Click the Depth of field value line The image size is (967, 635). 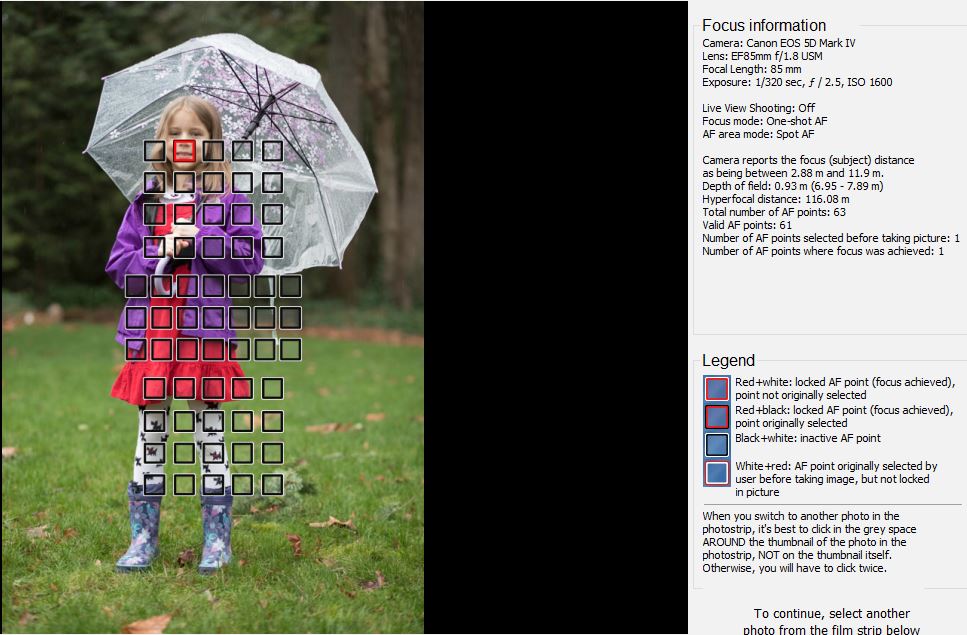pos(792,186)
